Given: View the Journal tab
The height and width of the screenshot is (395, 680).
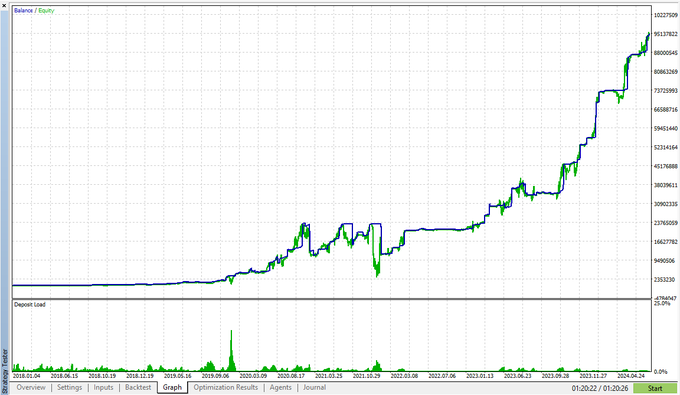Looking at the screenshot, I should [x=314, y=387].
